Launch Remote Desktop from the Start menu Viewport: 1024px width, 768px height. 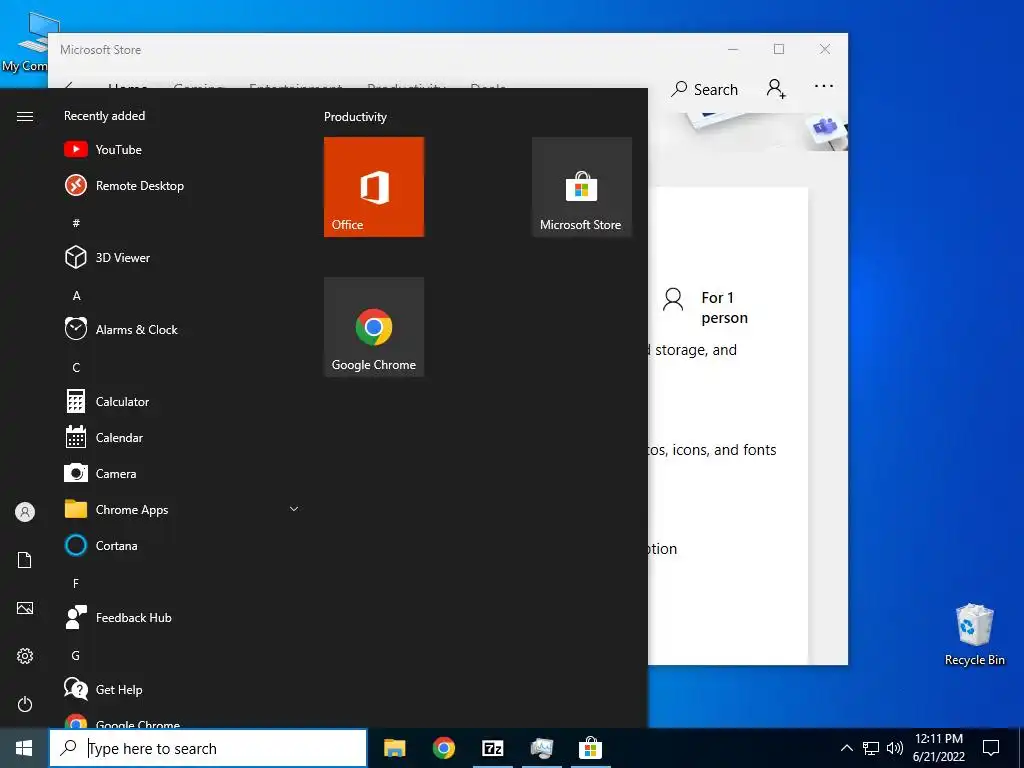point(181,185)
